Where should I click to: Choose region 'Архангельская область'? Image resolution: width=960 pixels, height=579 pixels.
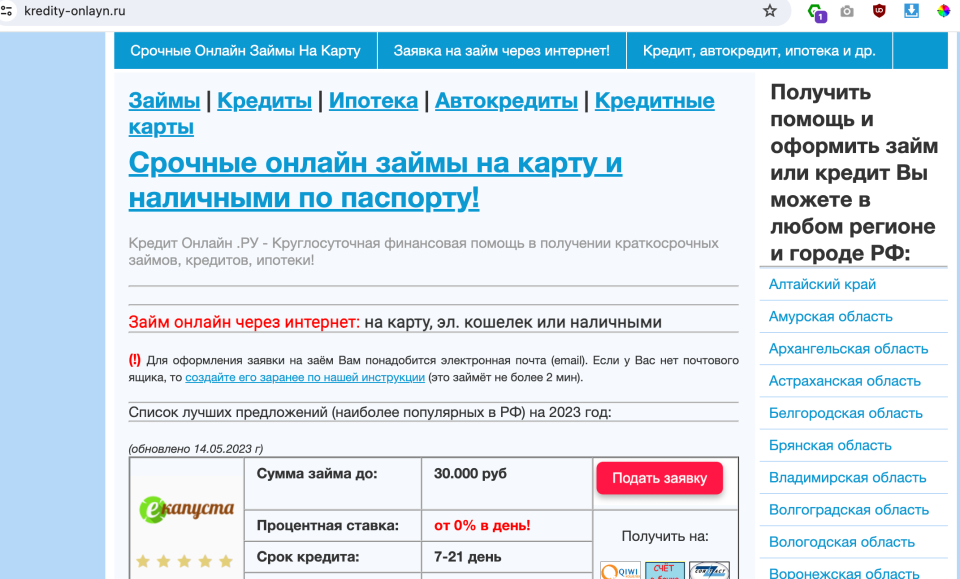849,349
